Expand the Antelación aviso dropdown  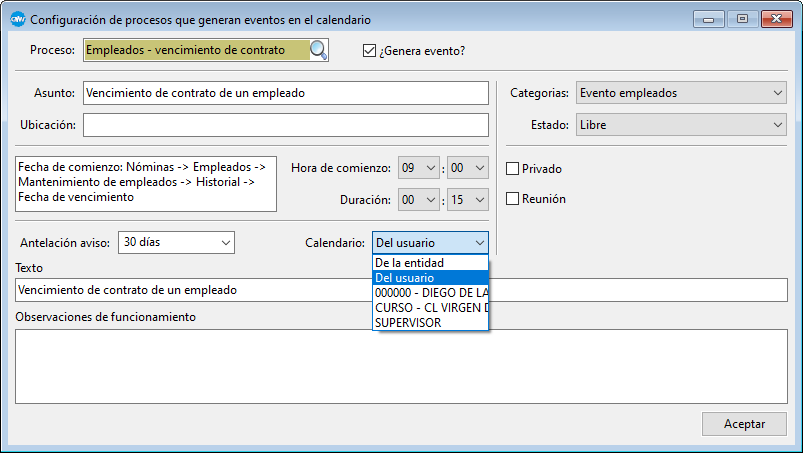(x=176, y=242)
